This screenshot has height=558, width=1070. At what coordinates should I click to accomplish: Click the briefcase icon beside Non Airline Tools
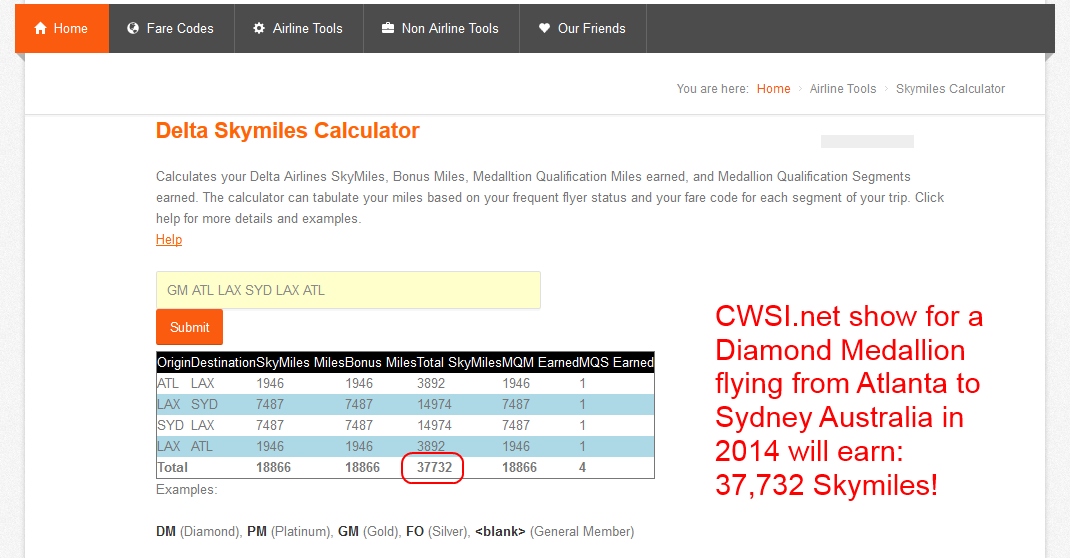pos(388,28)
